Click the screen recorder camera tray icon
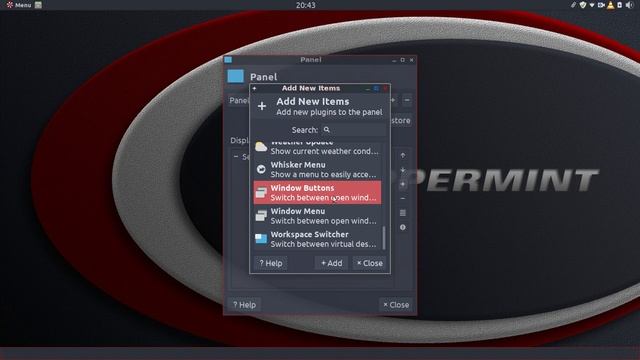Image resolution: width=640 pixels, height=360 pixels. 601,5
